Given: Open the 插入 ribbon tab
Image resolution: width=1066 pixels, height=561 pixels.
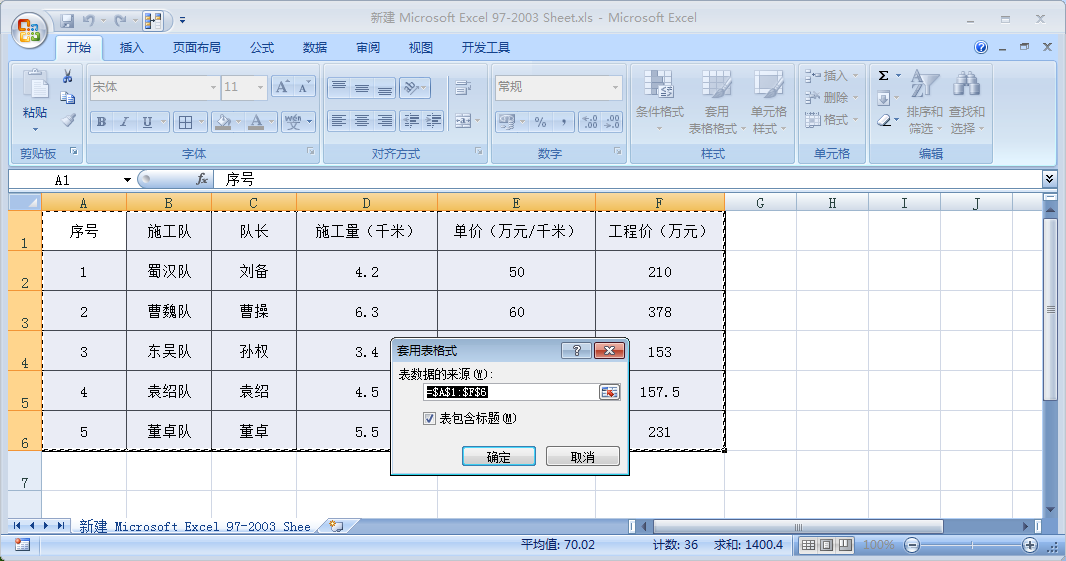Looking at the screenshot, I should (x=132, y=48).
